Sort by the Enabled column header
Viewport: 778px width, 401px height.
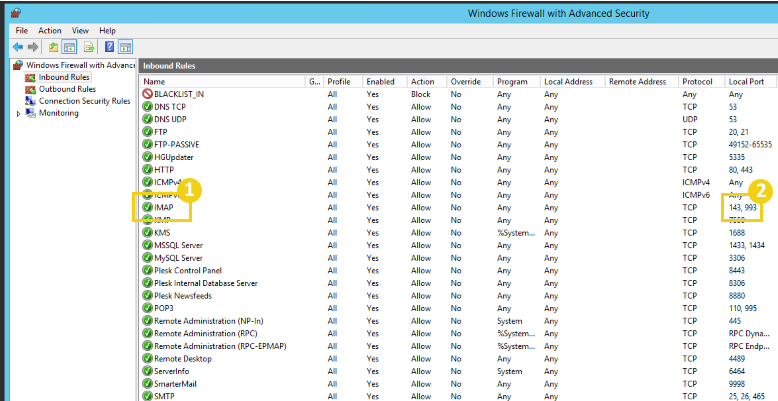point(385,81)
